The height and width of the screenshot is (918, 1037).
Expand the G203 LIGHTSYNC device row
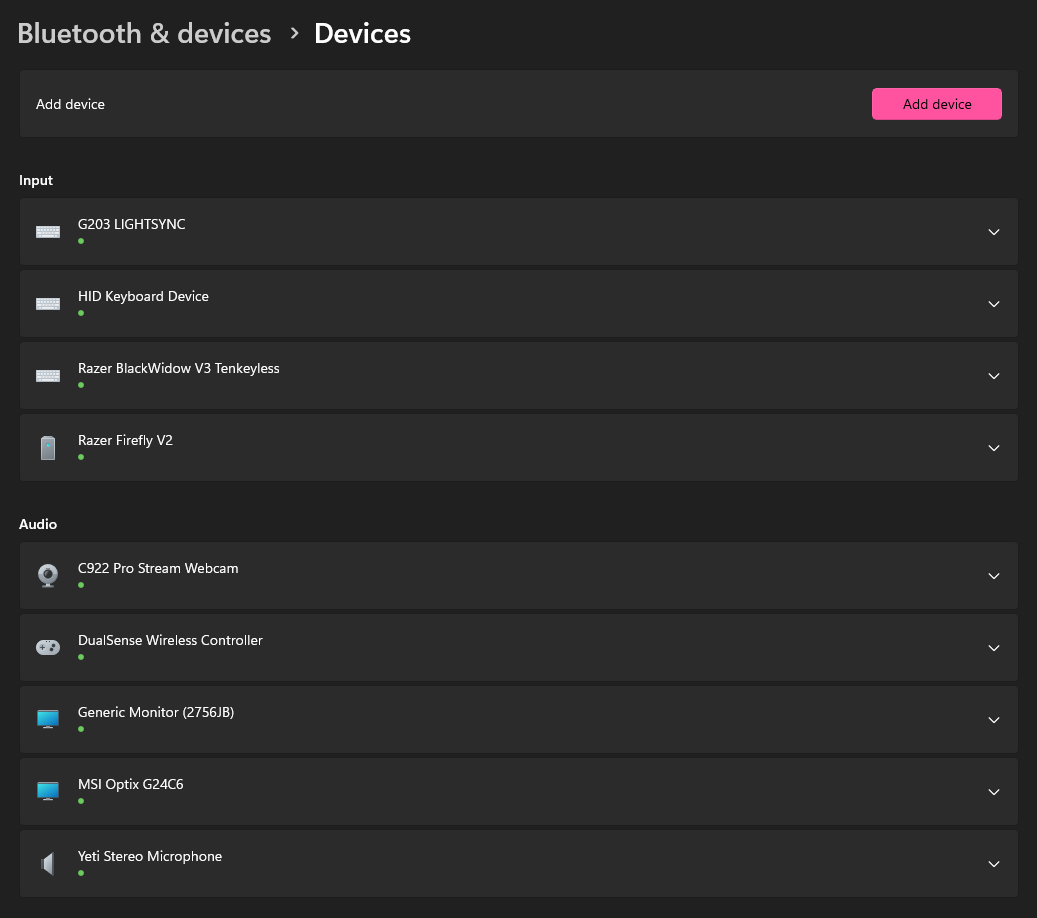[993, 232]
